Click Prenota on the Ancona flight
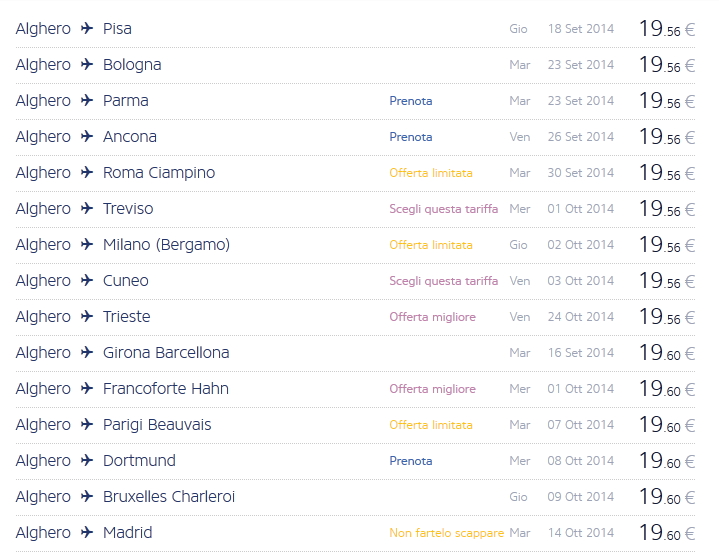Viewport: 719px width, 559px height. [411, 137]
